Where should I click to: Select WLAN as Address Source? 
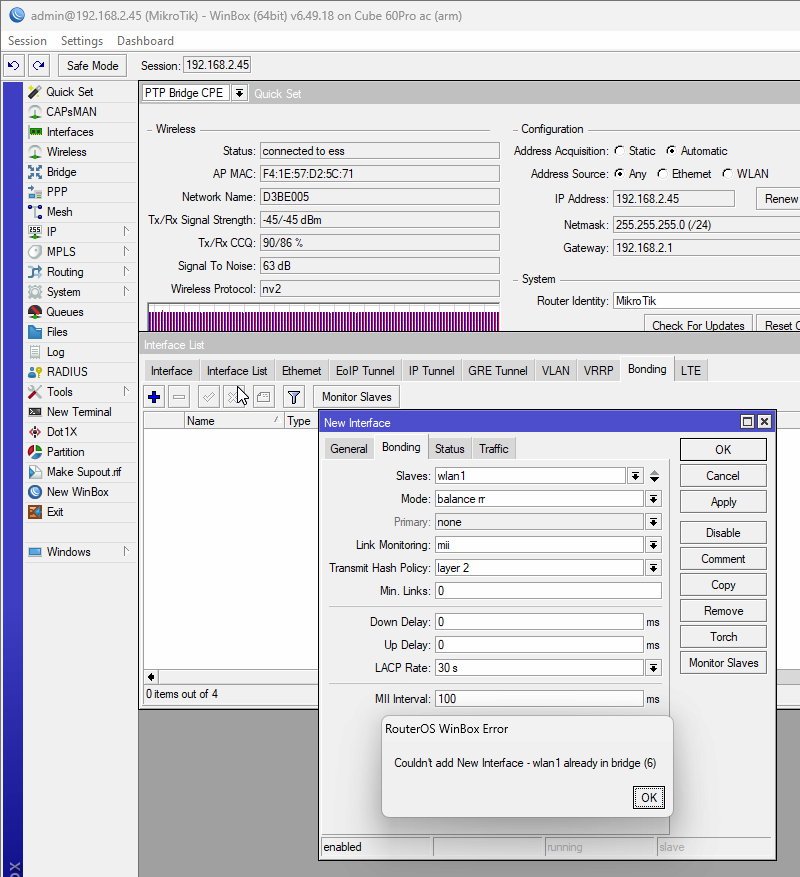tap(727, 174)
